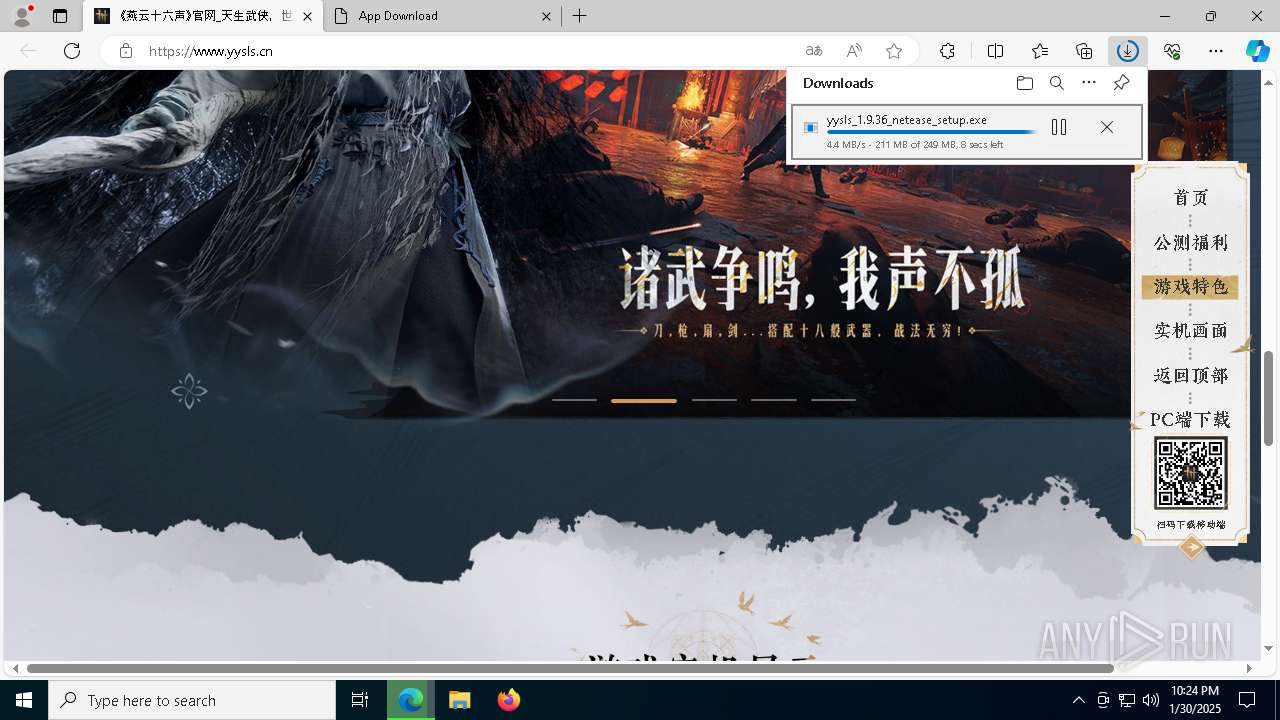Select the first carousel indicator
This screenshot has height=720, width=1280.
click(x=574, y=400)
